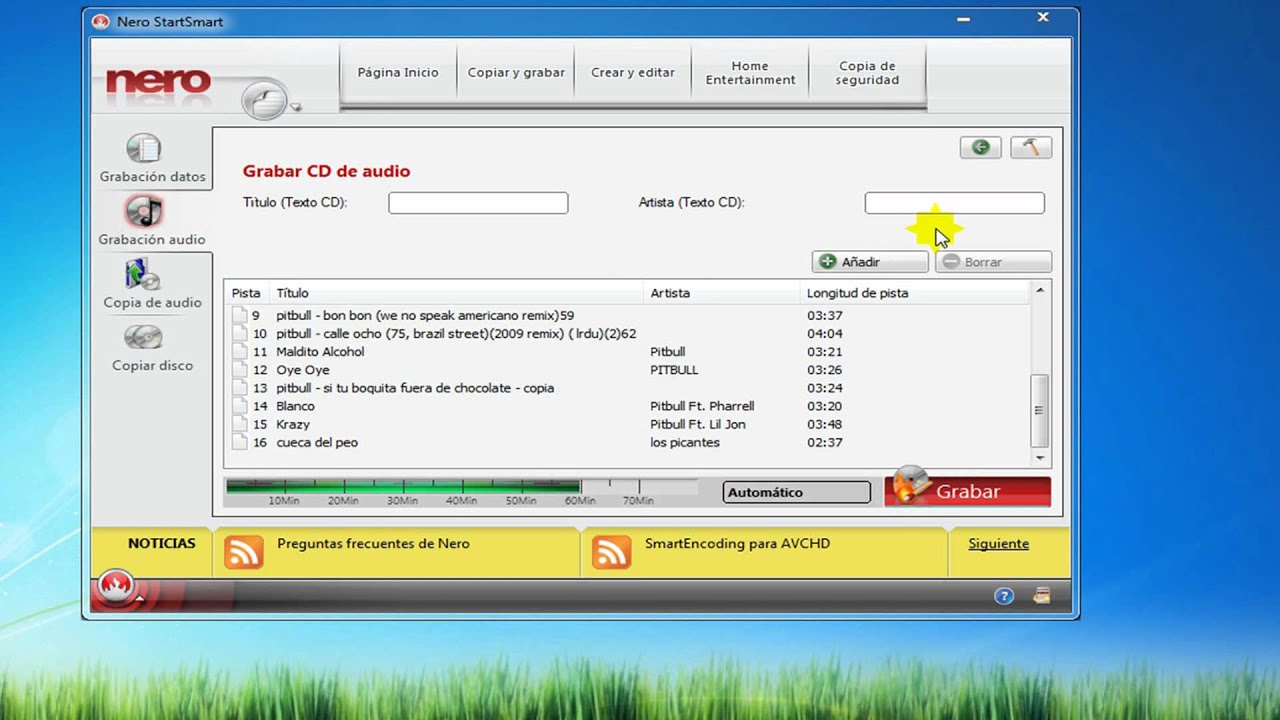This screenshot has height=720, width=1280.
Task: Click artist 'Pitbull Ft. Lil Jon'
Action: coord(697,424)
